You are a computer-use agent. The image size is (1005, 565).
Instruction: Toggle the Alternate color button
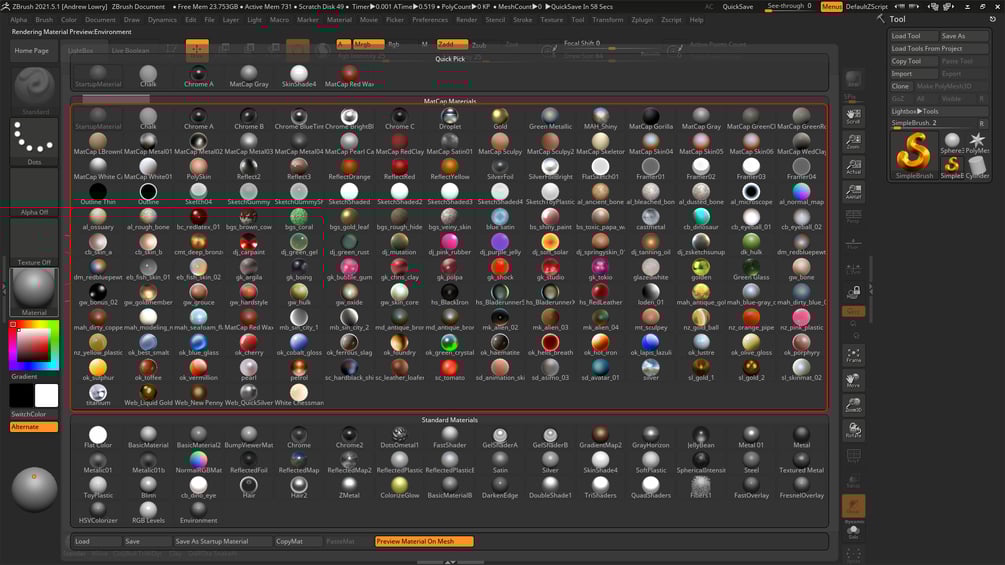tap(34, 427)
